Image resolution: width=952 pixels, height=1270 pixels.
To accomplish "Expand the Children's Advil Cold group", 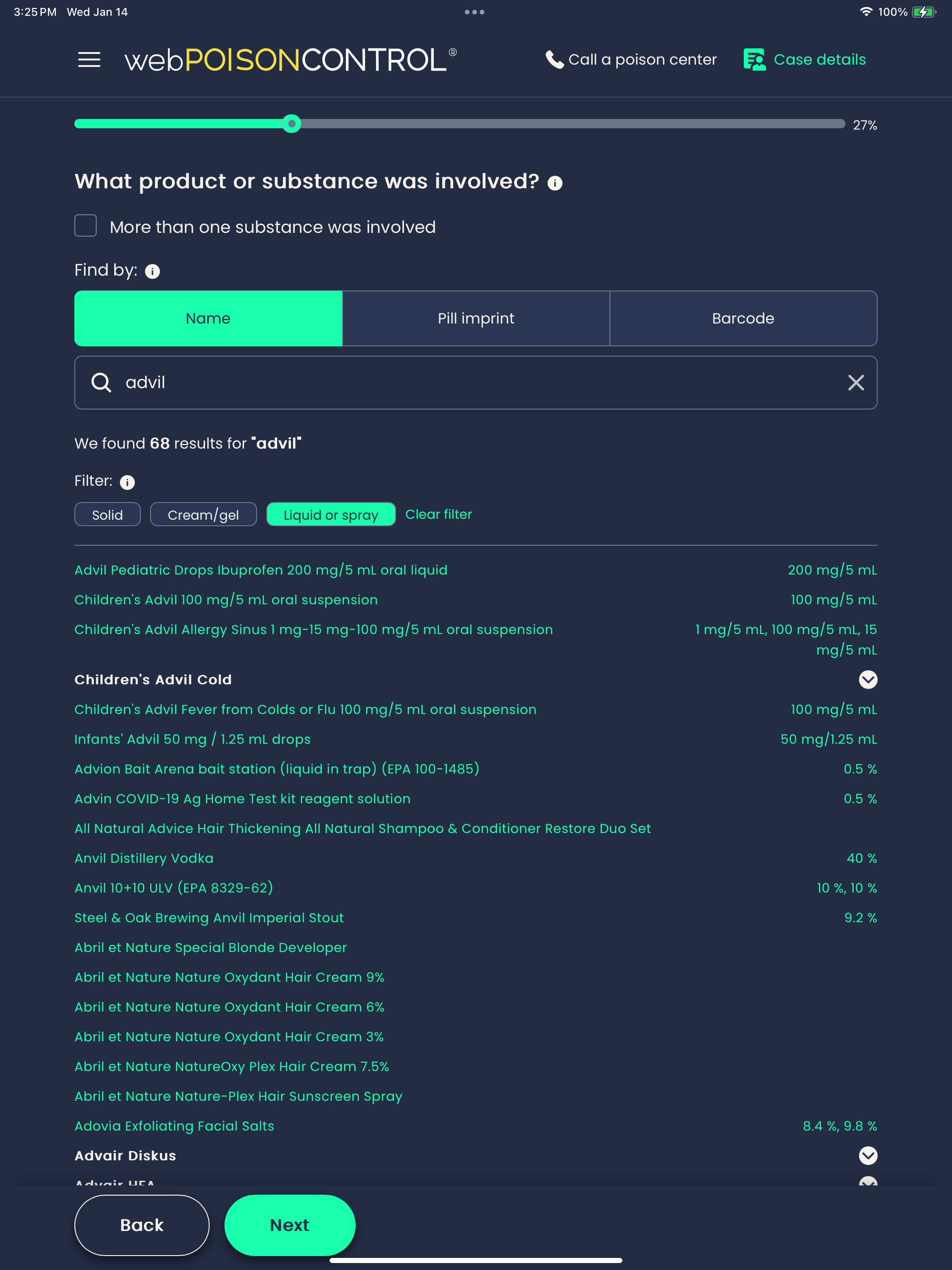I will click(867, 680).
